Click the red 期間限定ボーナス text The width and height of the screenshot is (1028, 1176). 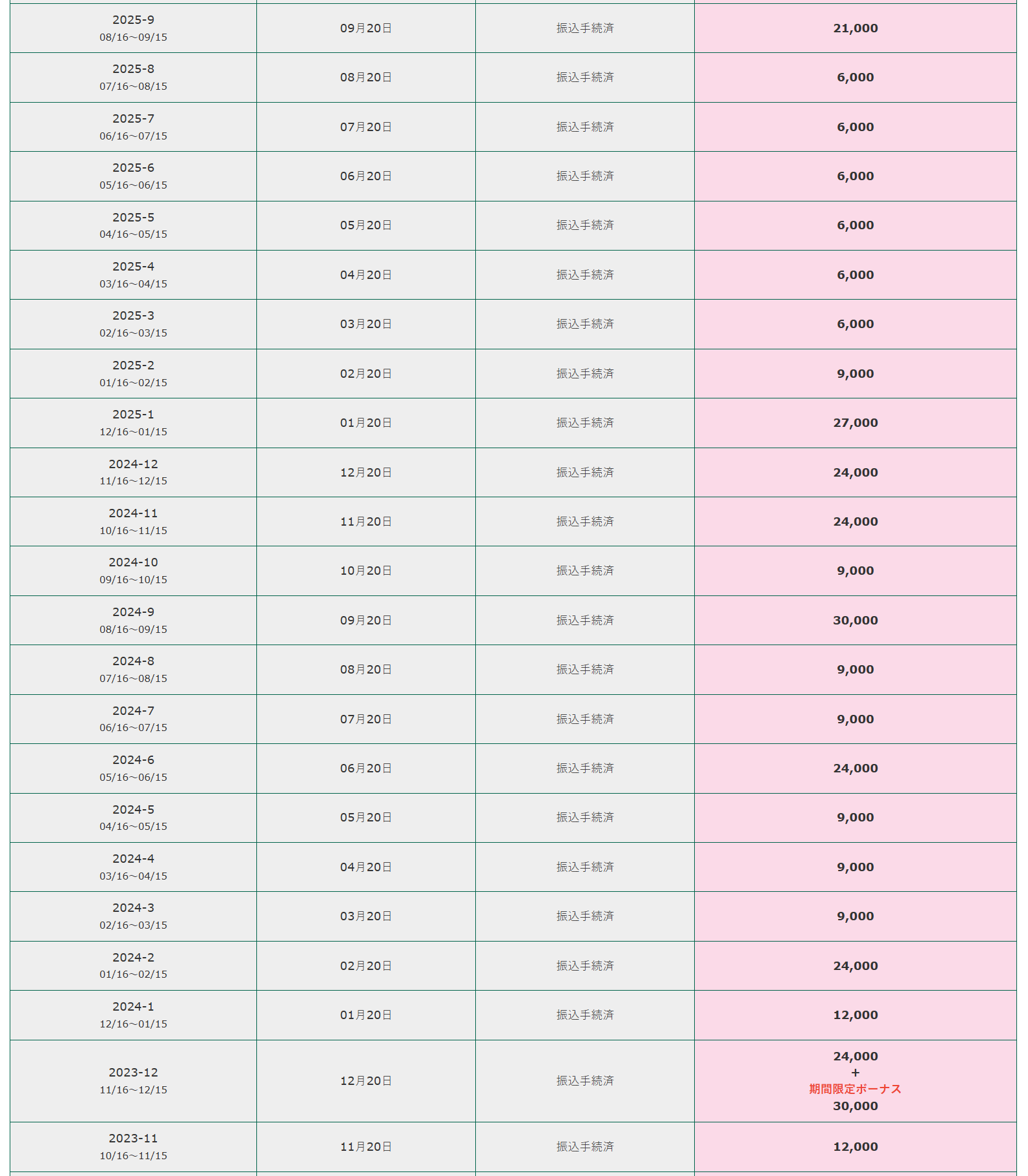click(x=855, y=1089)
